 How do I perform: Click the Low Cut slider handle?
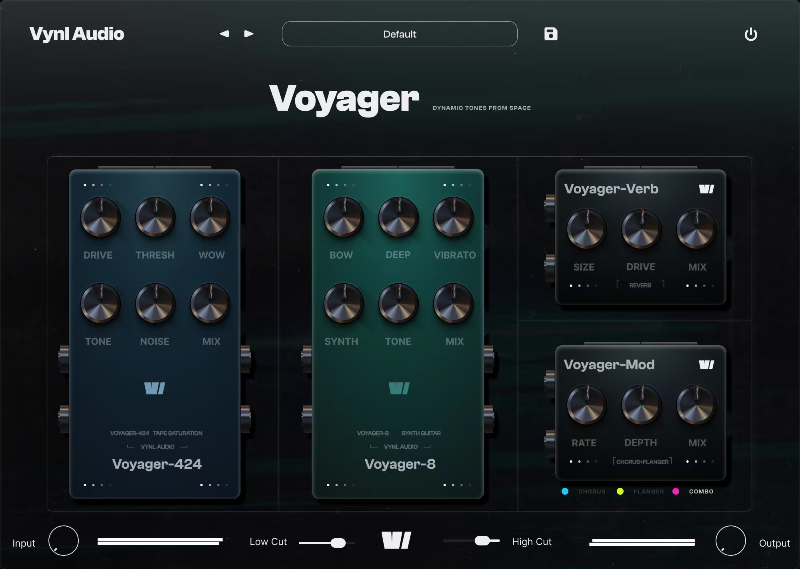click(338, 543)
